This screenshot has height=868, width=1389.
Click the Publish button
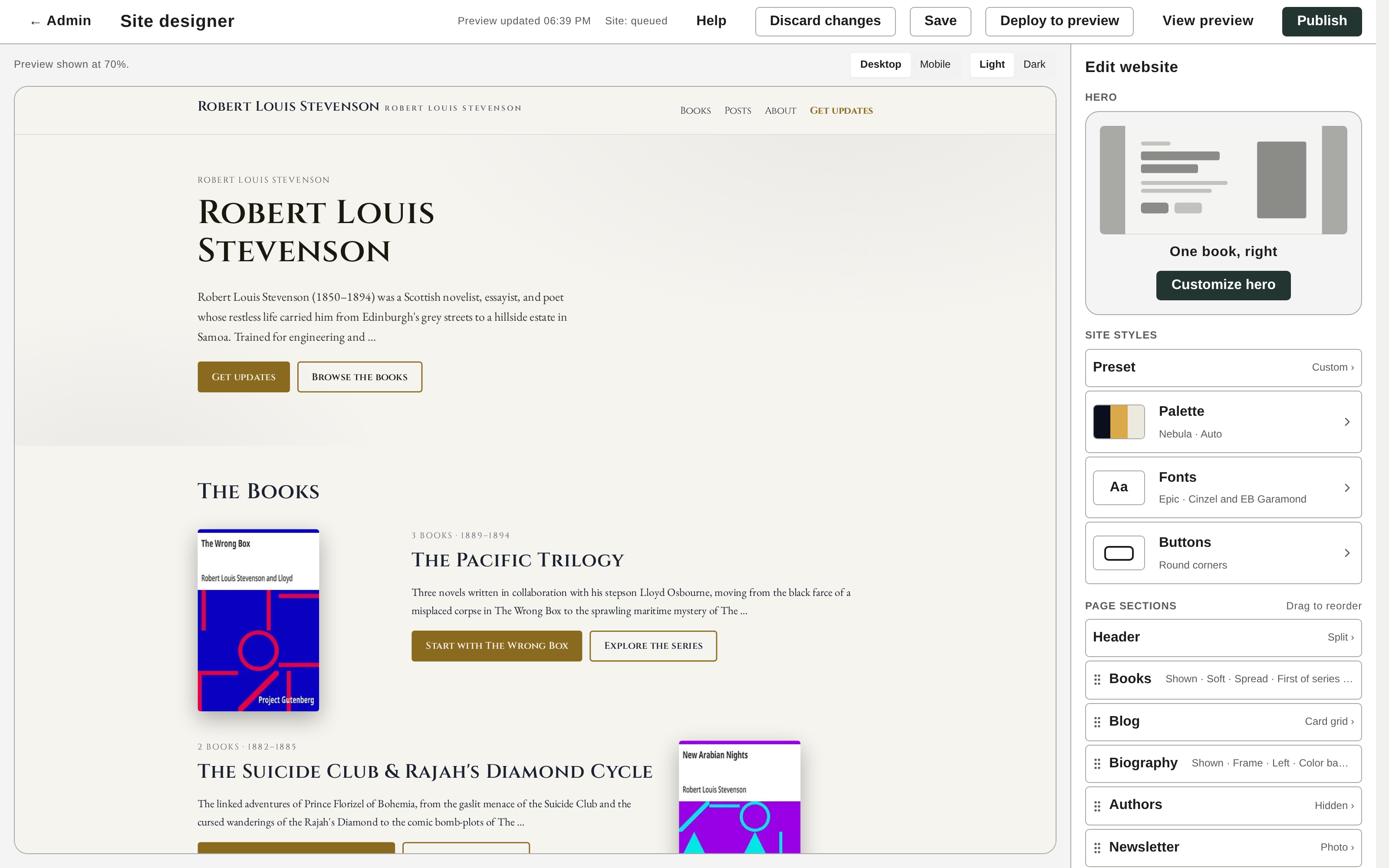tap(1321, 21)
